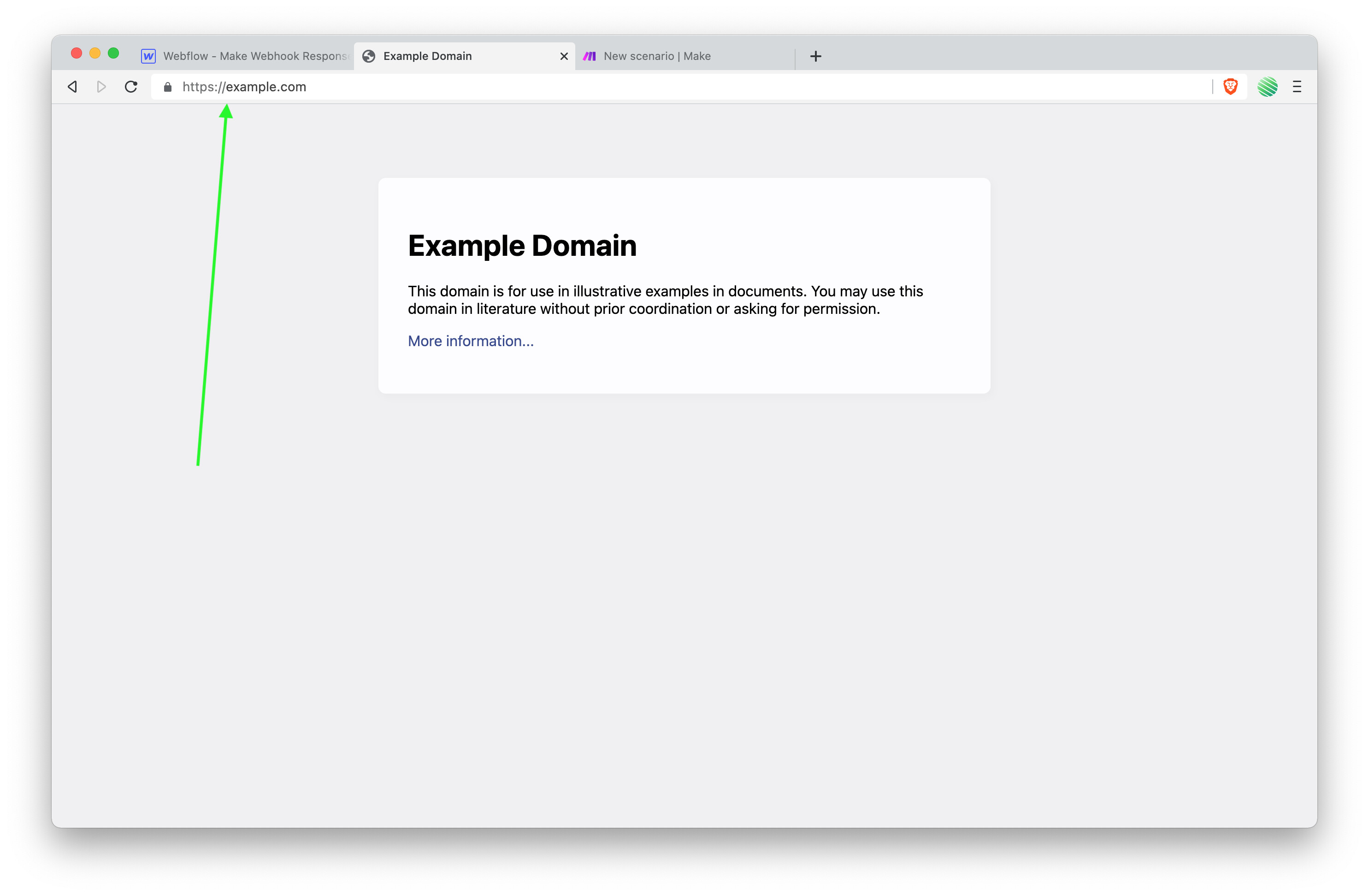Viewport: 1369px width, 896px height.
Task: Click the paragraph about illustrative examples
Action: 666,300
